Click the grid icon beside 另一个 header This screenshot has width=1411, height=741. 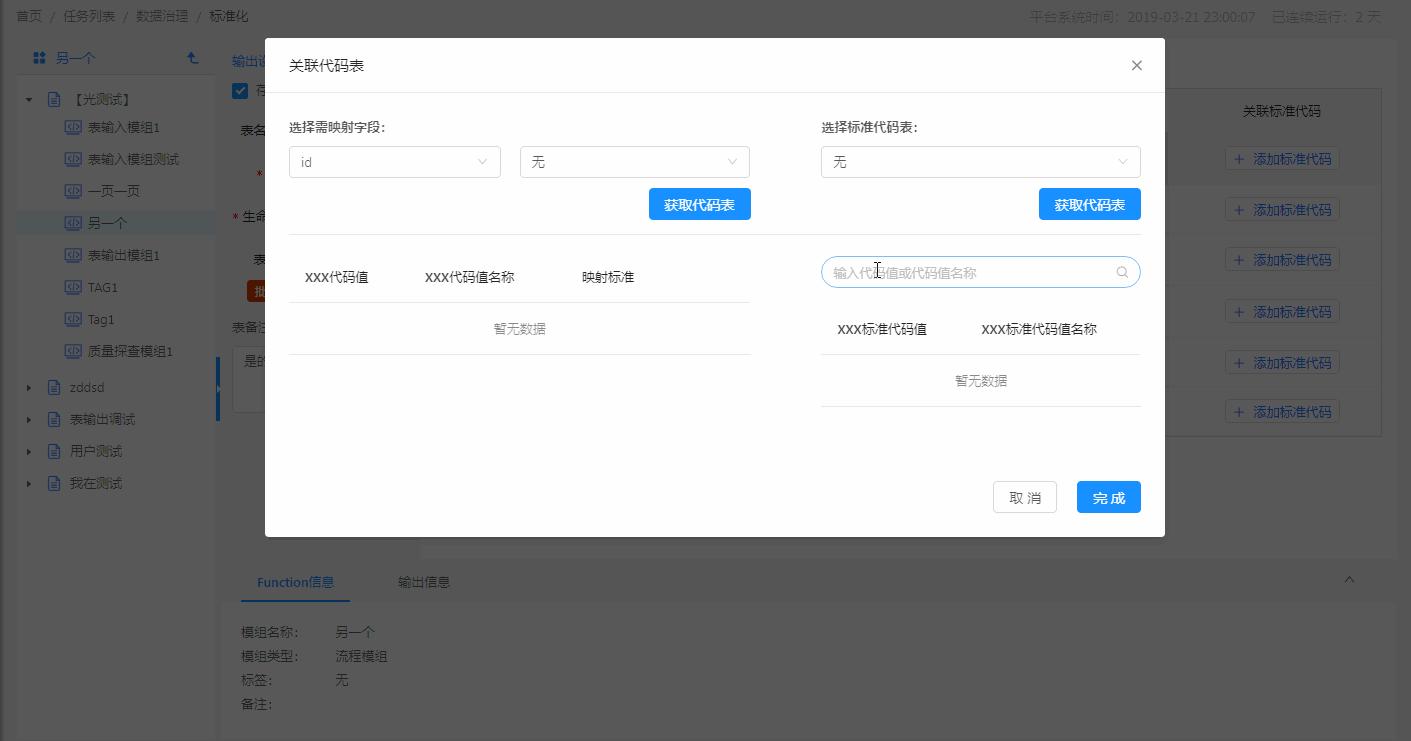click(39, 58)
